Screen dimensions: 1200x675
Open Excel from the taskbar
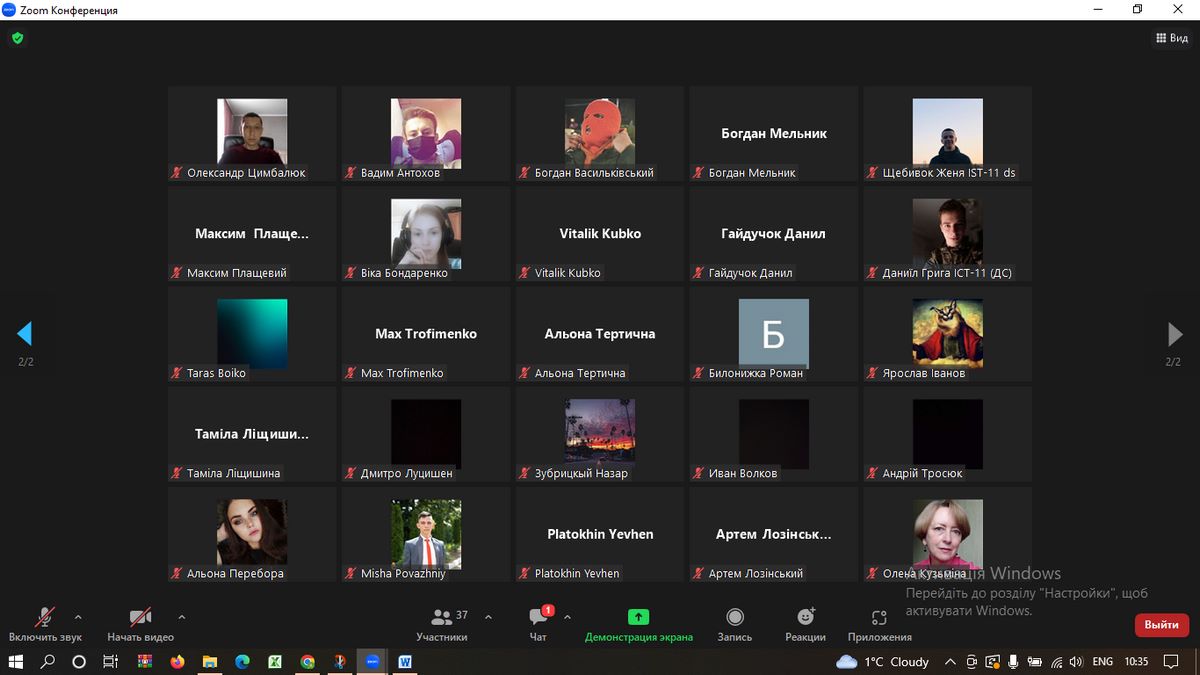274,662
